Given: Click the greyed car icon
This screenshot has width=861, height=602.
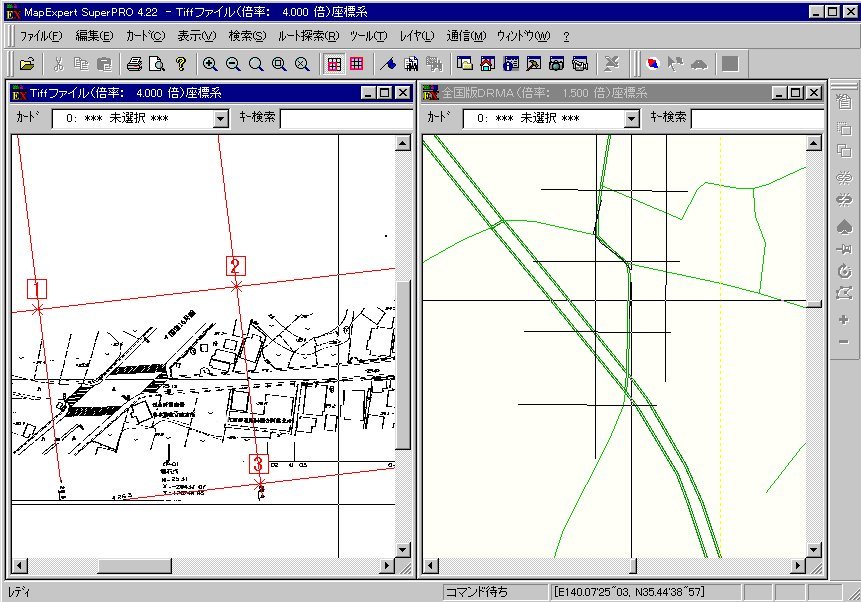Looking at the screenshot, I should 698,64.
